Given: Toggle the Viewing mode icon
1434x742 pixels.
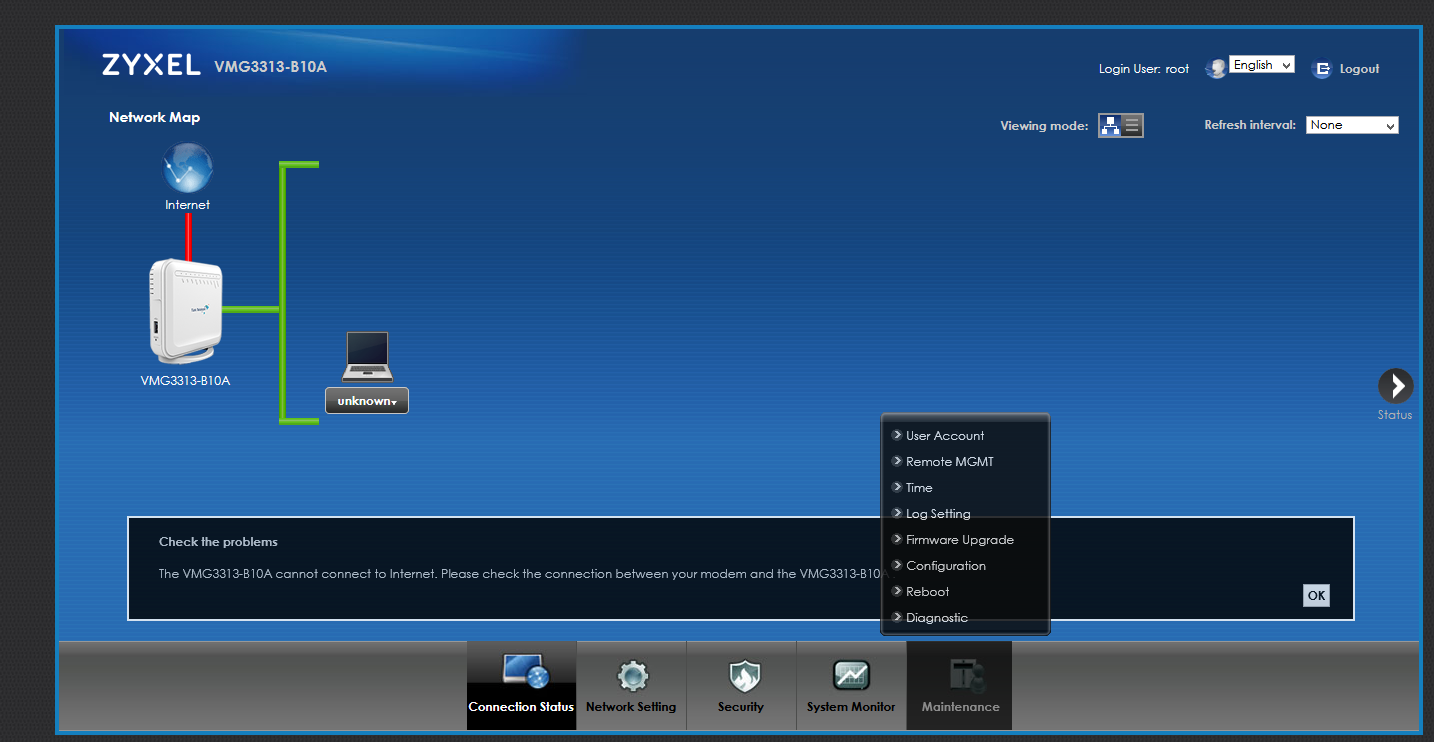Looking at the screenshot, I should click(1121, 125).
